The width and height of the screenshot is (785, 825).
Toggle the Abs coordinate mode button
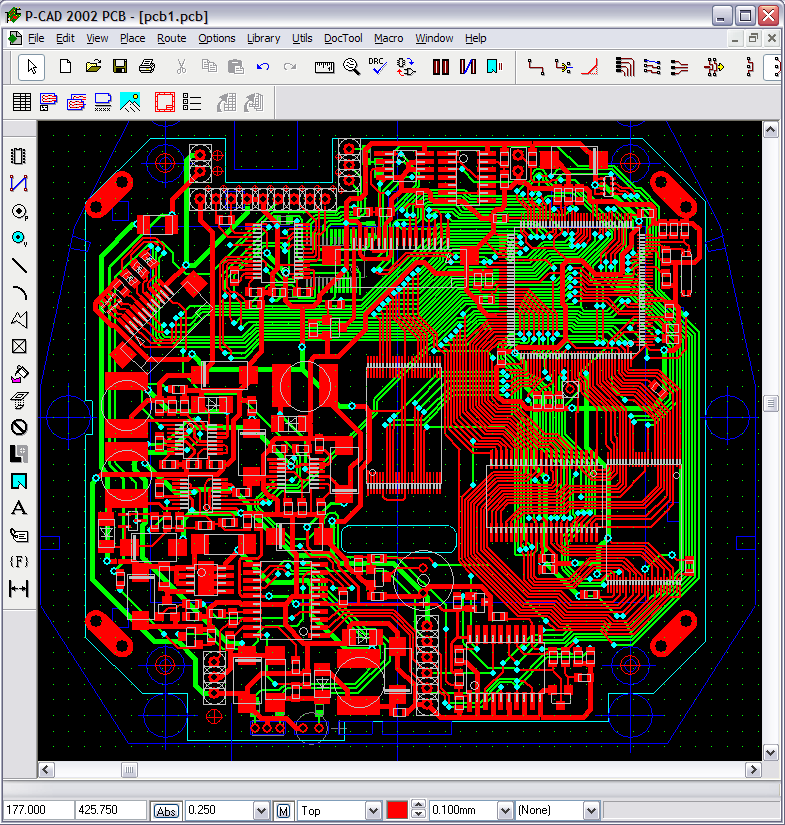[166, 811]
